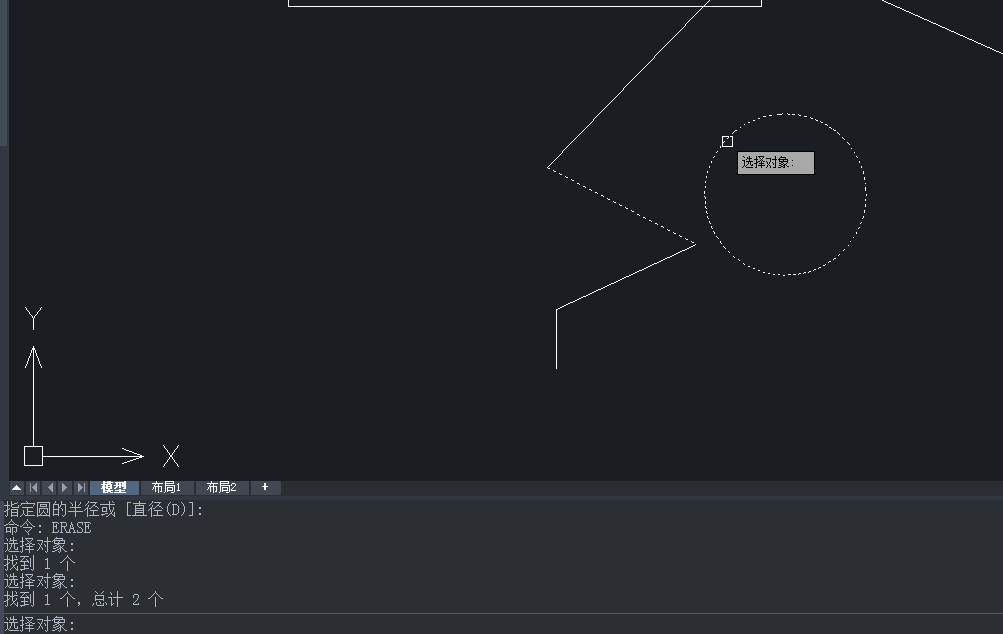
Task: Click the selected dashed line segment
Action: [x=621, y=205]
